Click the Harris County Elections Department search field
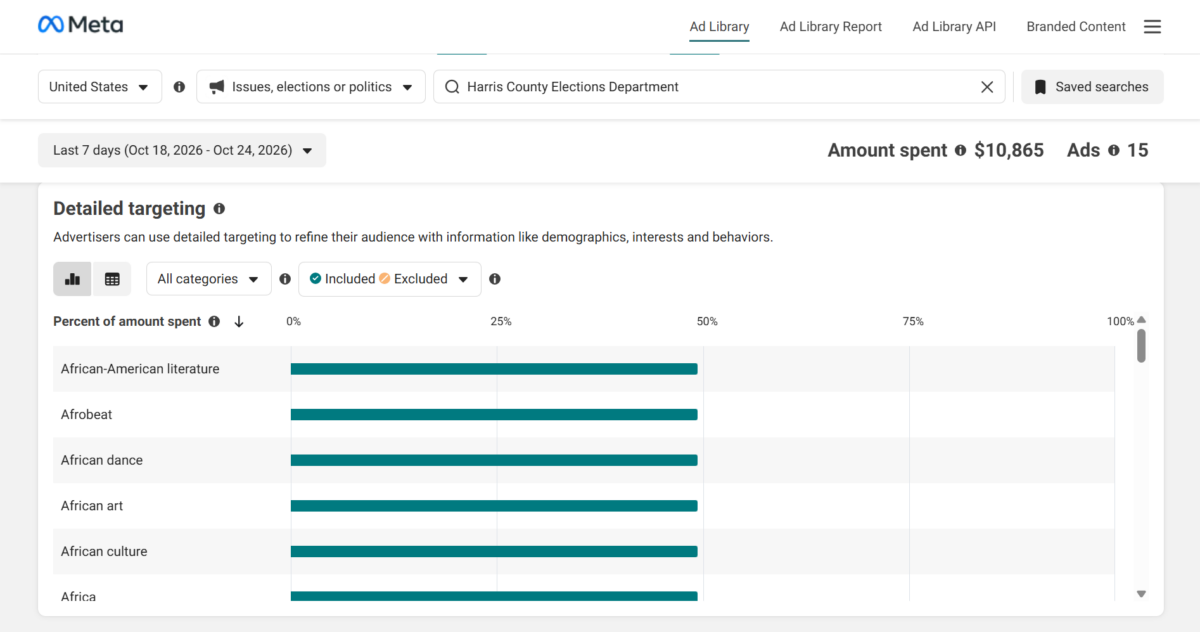The width and height of the screenshot is (1200, 632). [719, 87]
